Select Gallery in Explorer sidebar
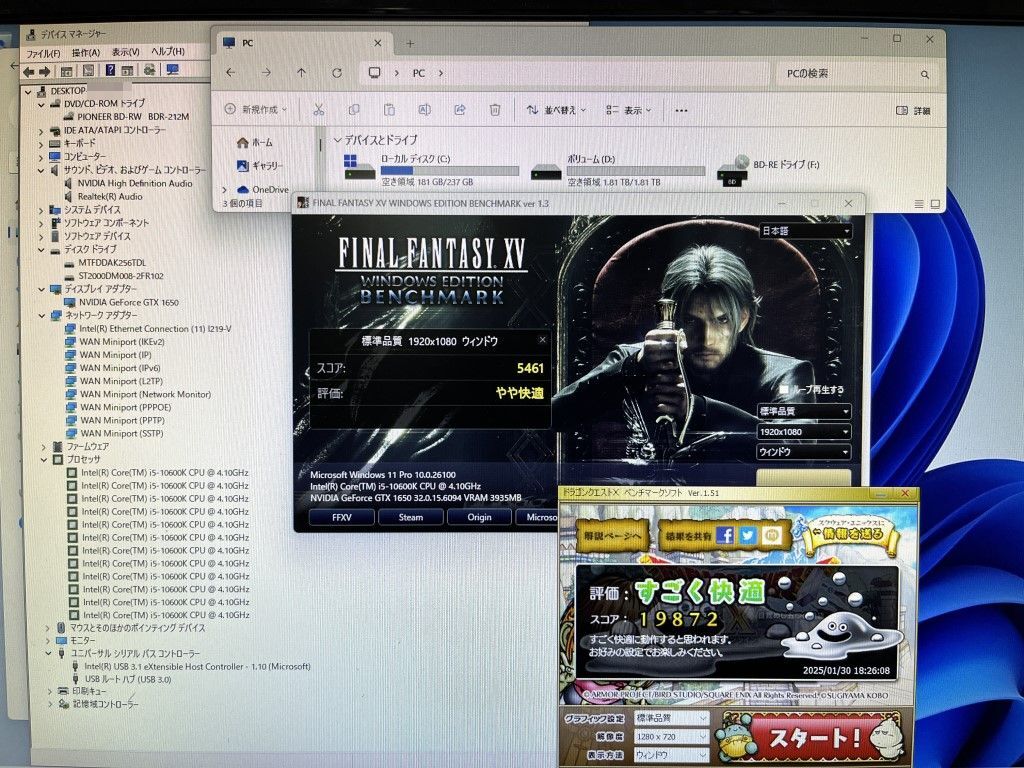 coord(259,166)
